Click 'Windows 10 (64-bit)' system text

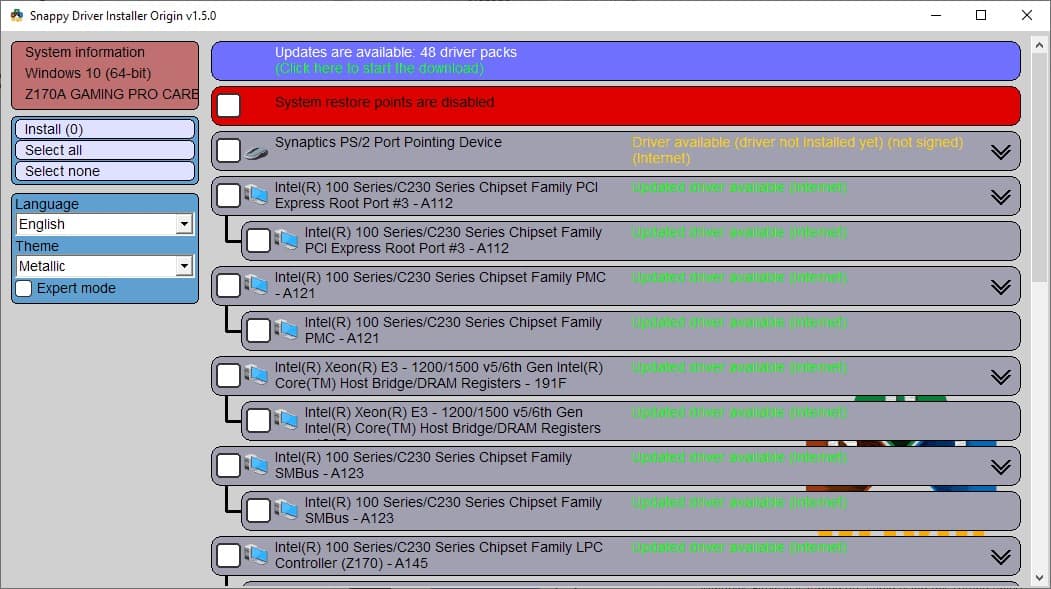[x=88, y=73]
